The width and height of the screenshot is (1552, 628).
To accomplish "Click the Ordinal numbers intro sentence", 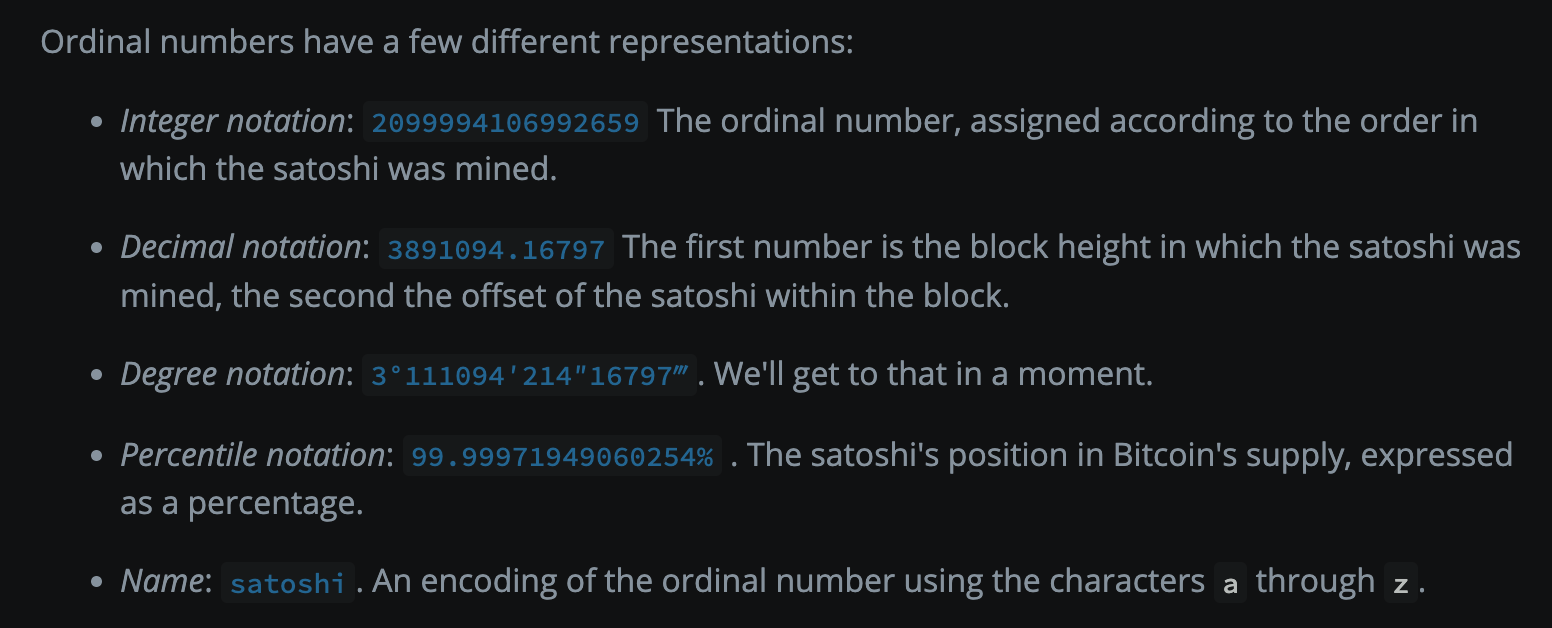I will click(447, 43).
